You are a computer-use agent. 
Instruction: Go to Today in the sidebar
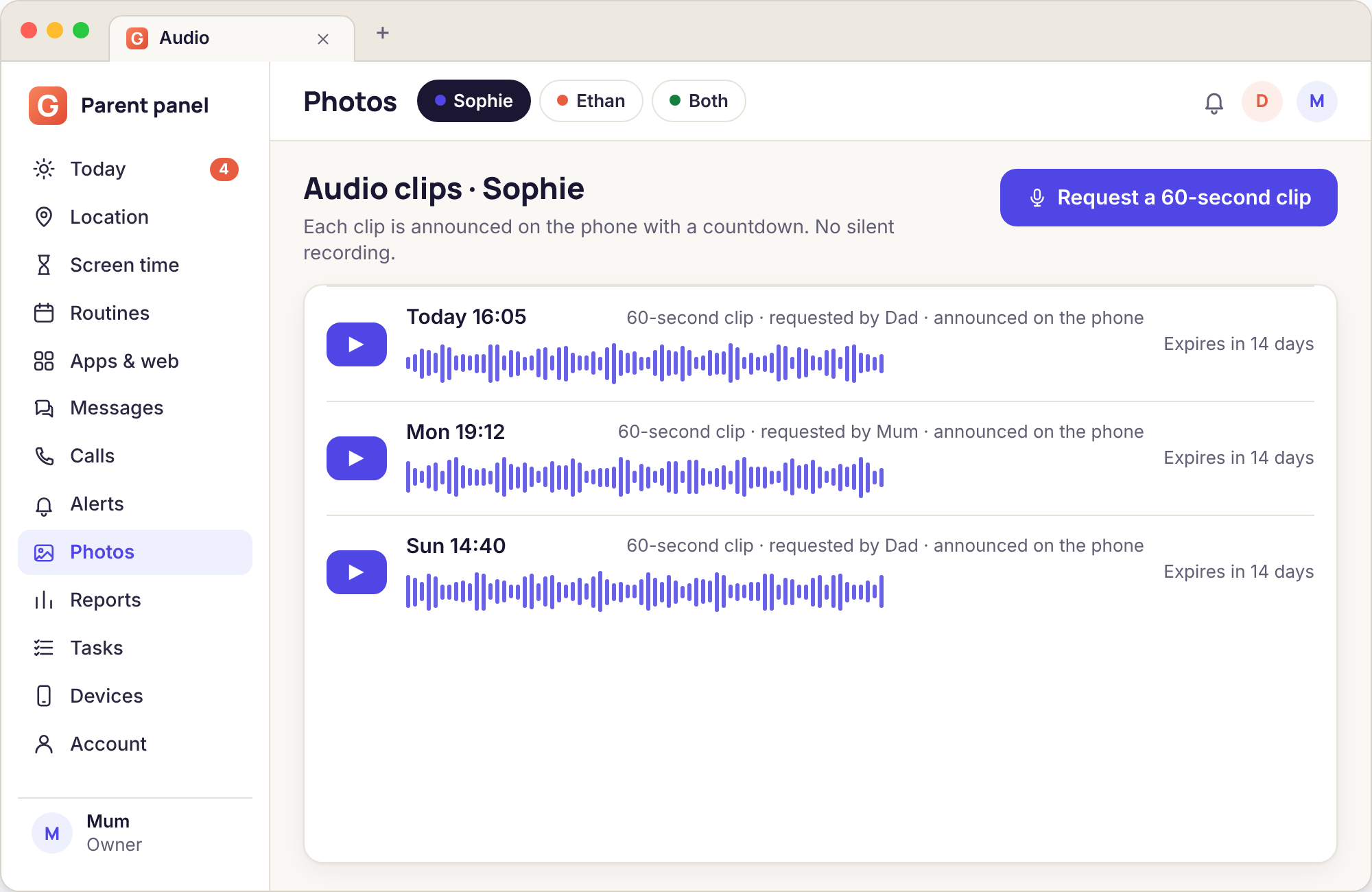(135, 169)
